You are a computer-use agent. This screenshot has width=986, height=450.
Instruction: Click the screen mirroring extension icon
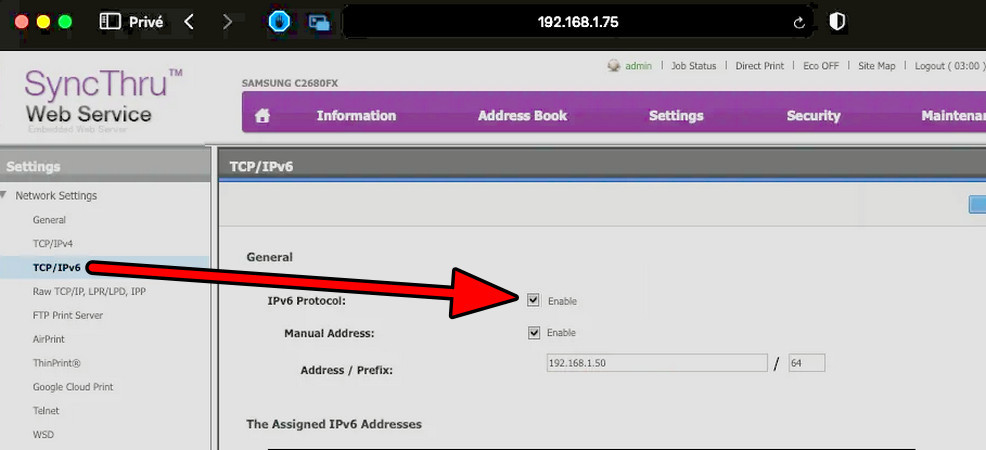tap(319, 23)
